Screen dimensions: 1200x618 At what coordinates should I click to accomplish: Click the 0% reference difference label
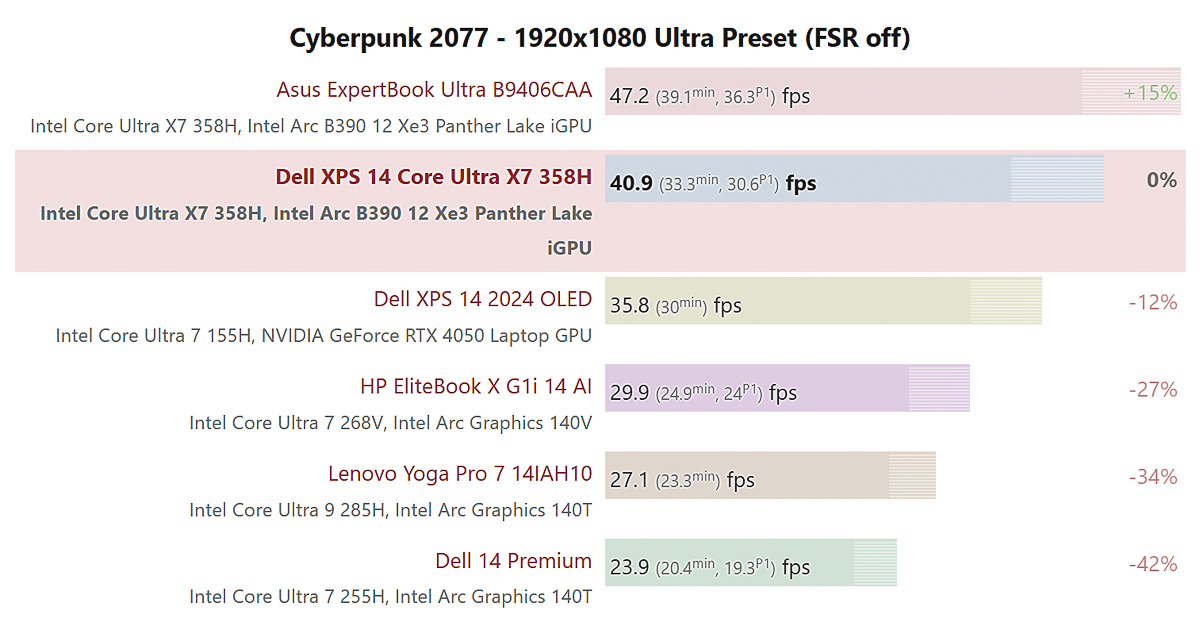pos(1161,180)
